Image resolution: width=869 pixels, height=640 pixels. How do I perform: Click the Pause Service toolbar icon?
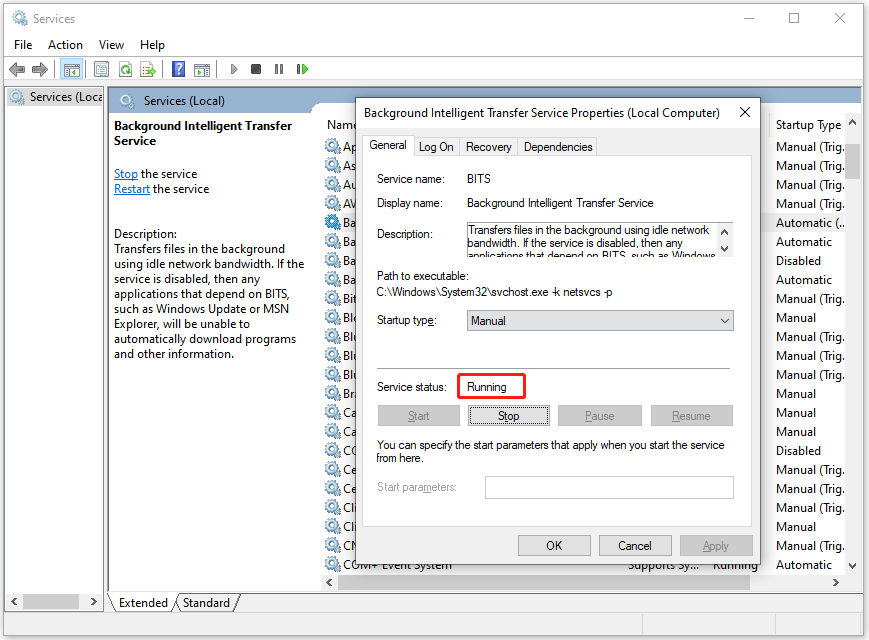278,69
